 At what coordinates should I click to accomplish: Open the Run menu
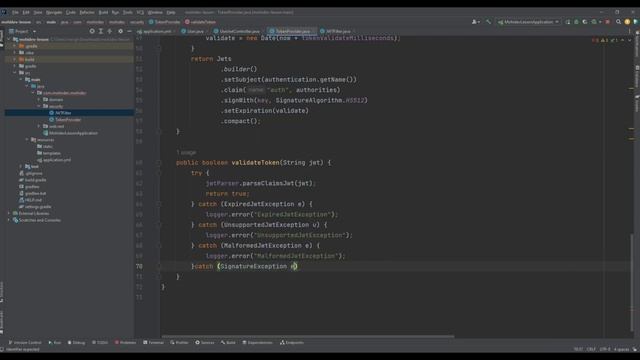116,12
